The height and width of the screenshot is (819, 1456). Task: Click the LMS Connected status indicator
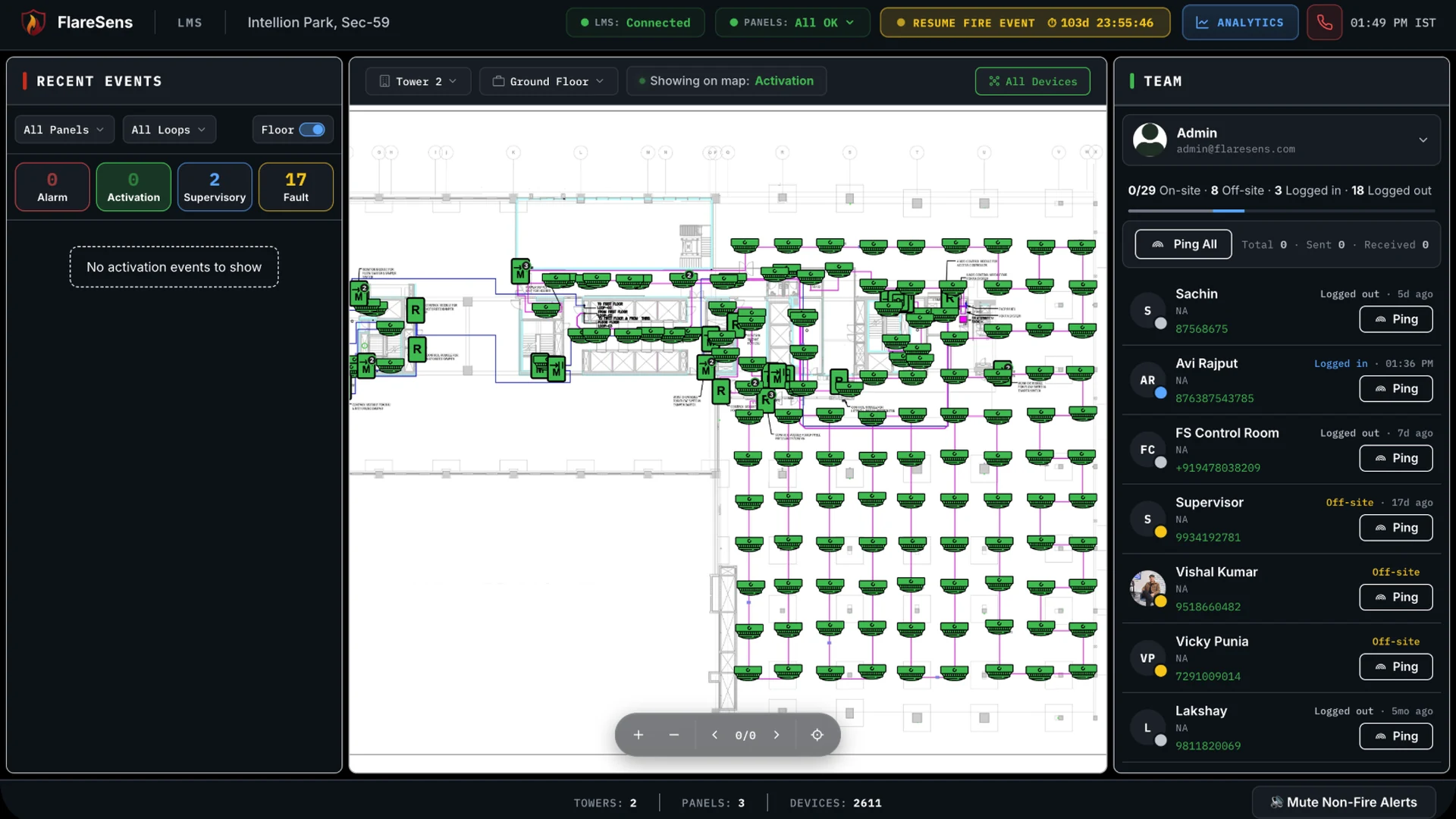coord(635,23)
